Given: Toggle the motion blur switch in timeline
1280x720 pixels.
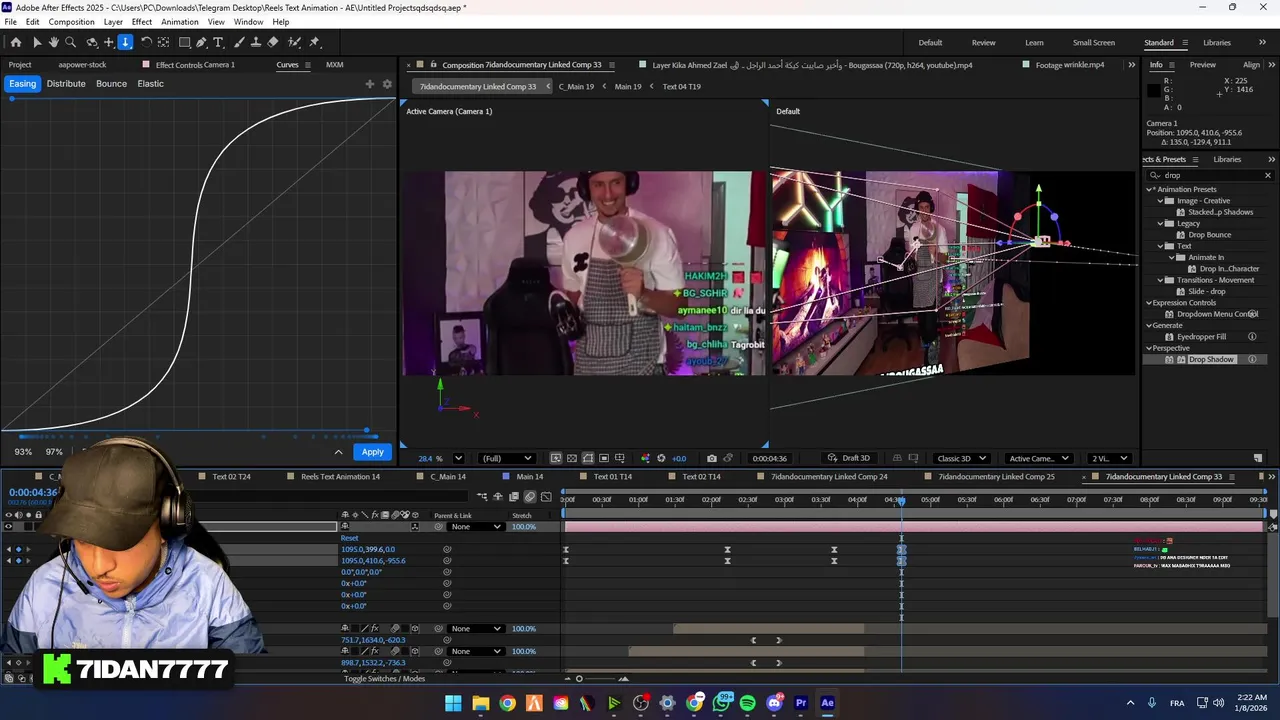Looking at the screenshot, I should pos(529,497).
